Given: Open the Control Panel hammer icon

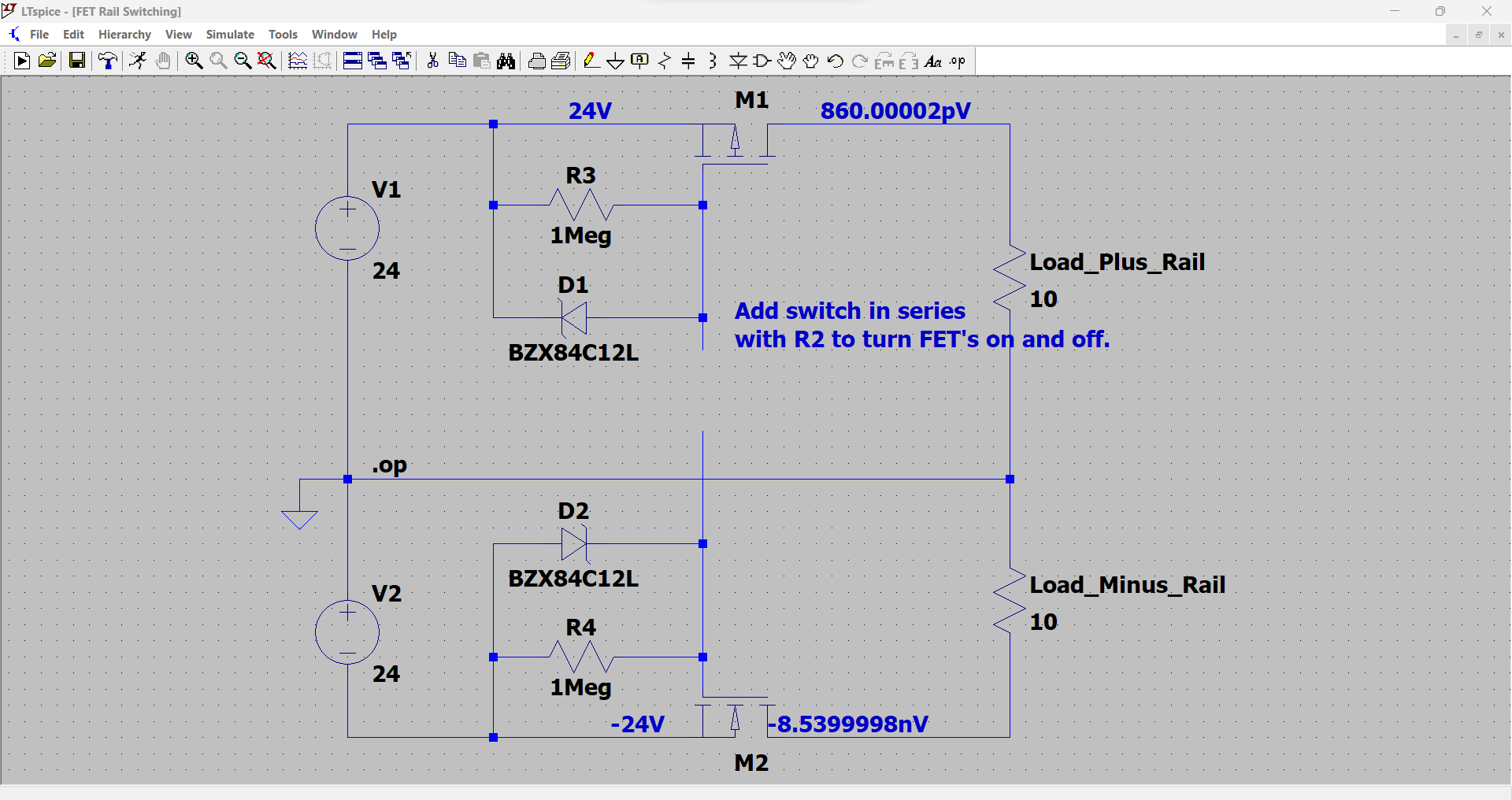Looking at the screenshot, I should click(108, 61).
